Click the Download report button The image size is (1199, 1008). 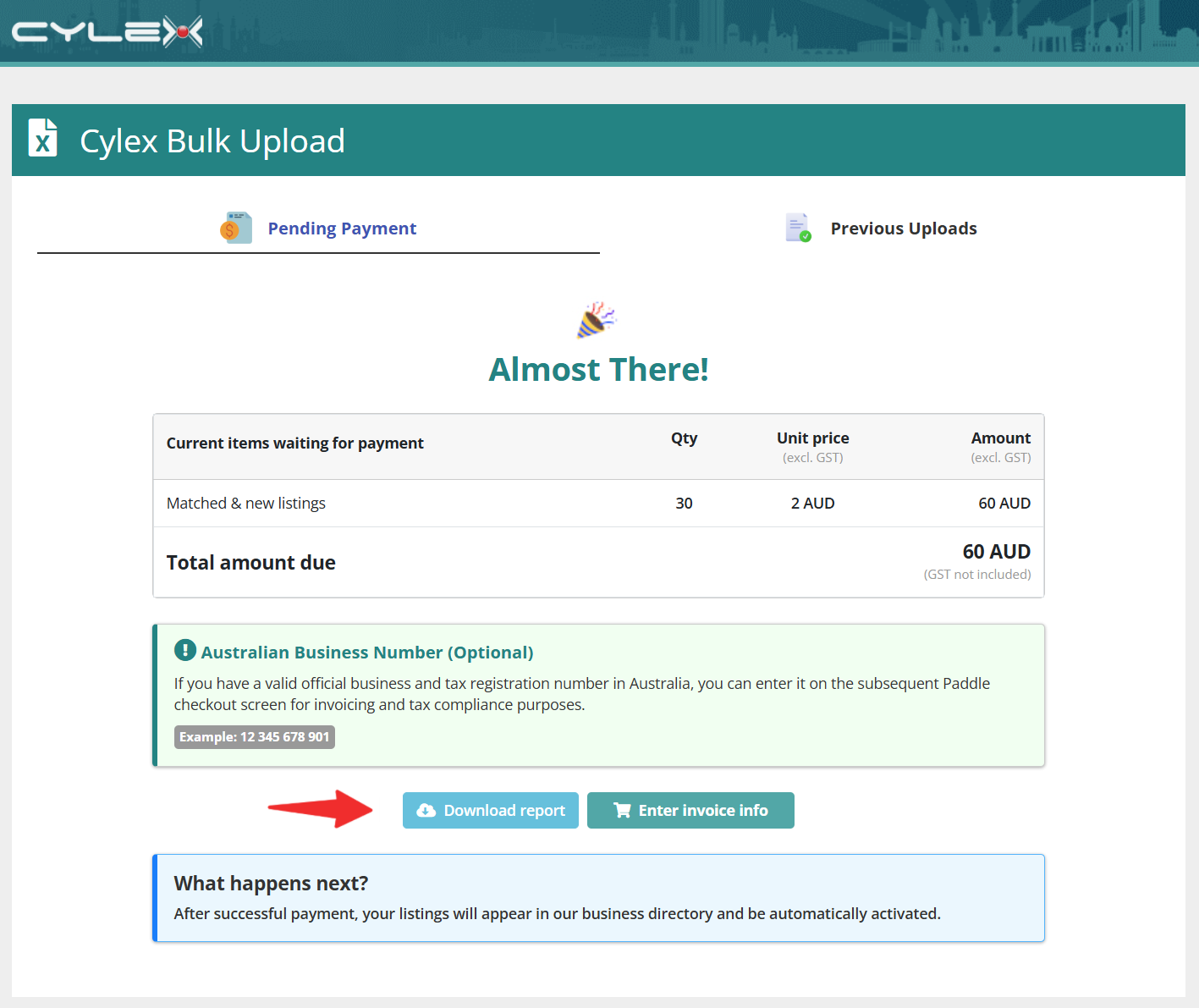point(491,811)
